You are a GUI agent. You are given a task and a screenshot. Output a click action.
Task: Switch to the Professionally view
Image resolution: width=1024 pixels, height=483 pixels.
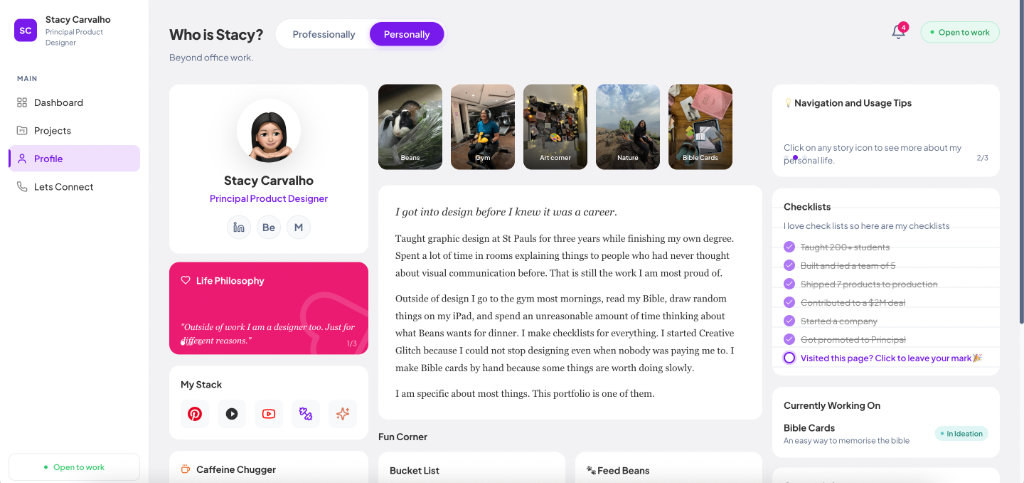324,35
